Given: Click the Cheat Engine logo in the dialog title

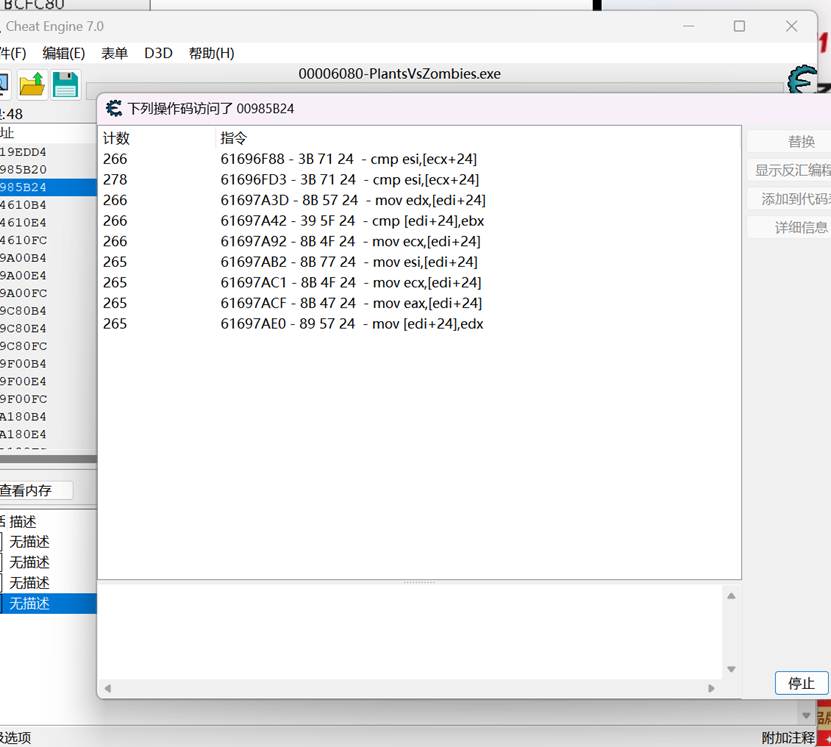Looking at the screenshot, I should tap(113, 108).
